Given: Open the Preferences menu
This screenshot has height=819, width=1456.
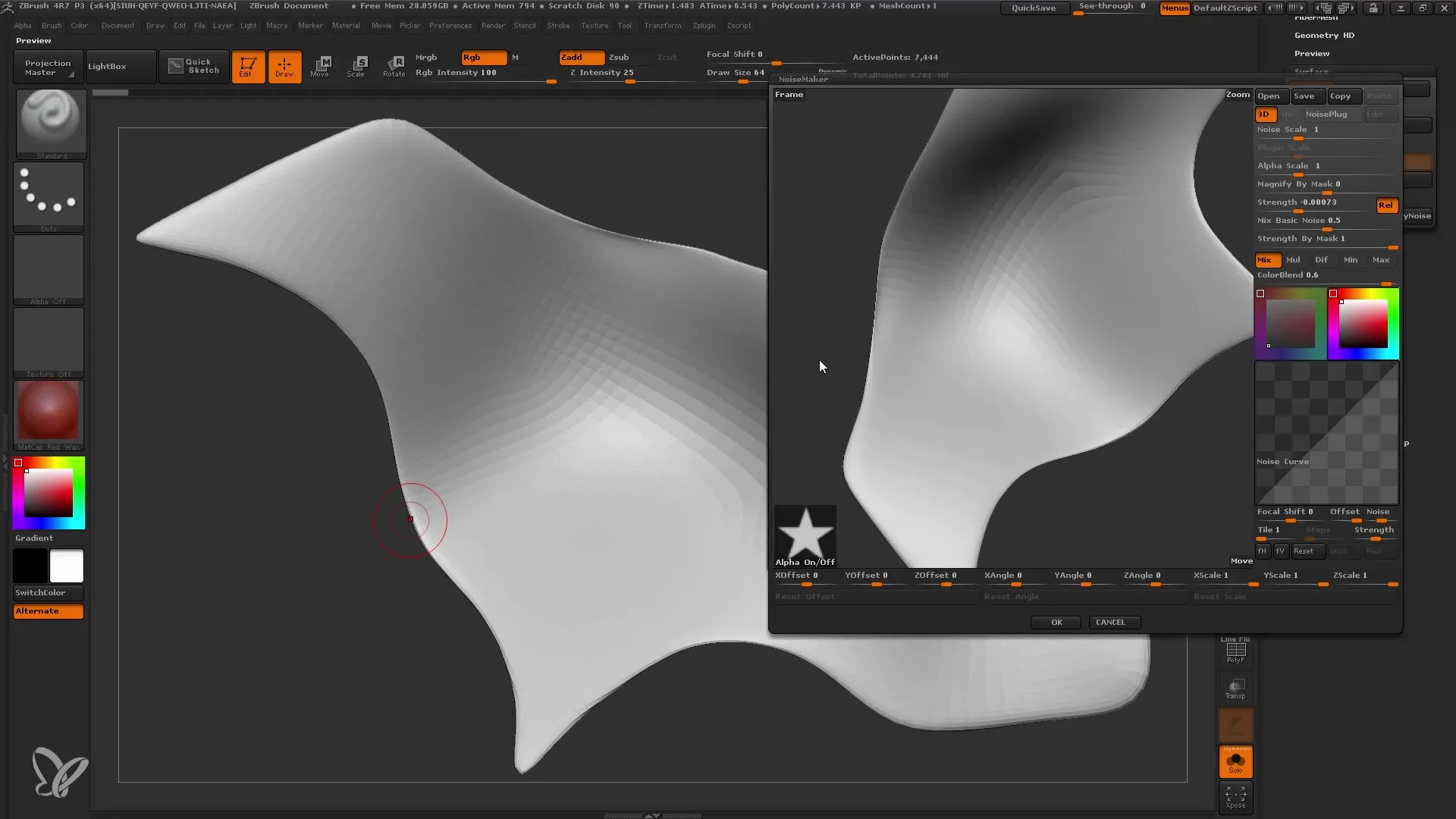Looking at the screenshot, I should pos(449,25).
